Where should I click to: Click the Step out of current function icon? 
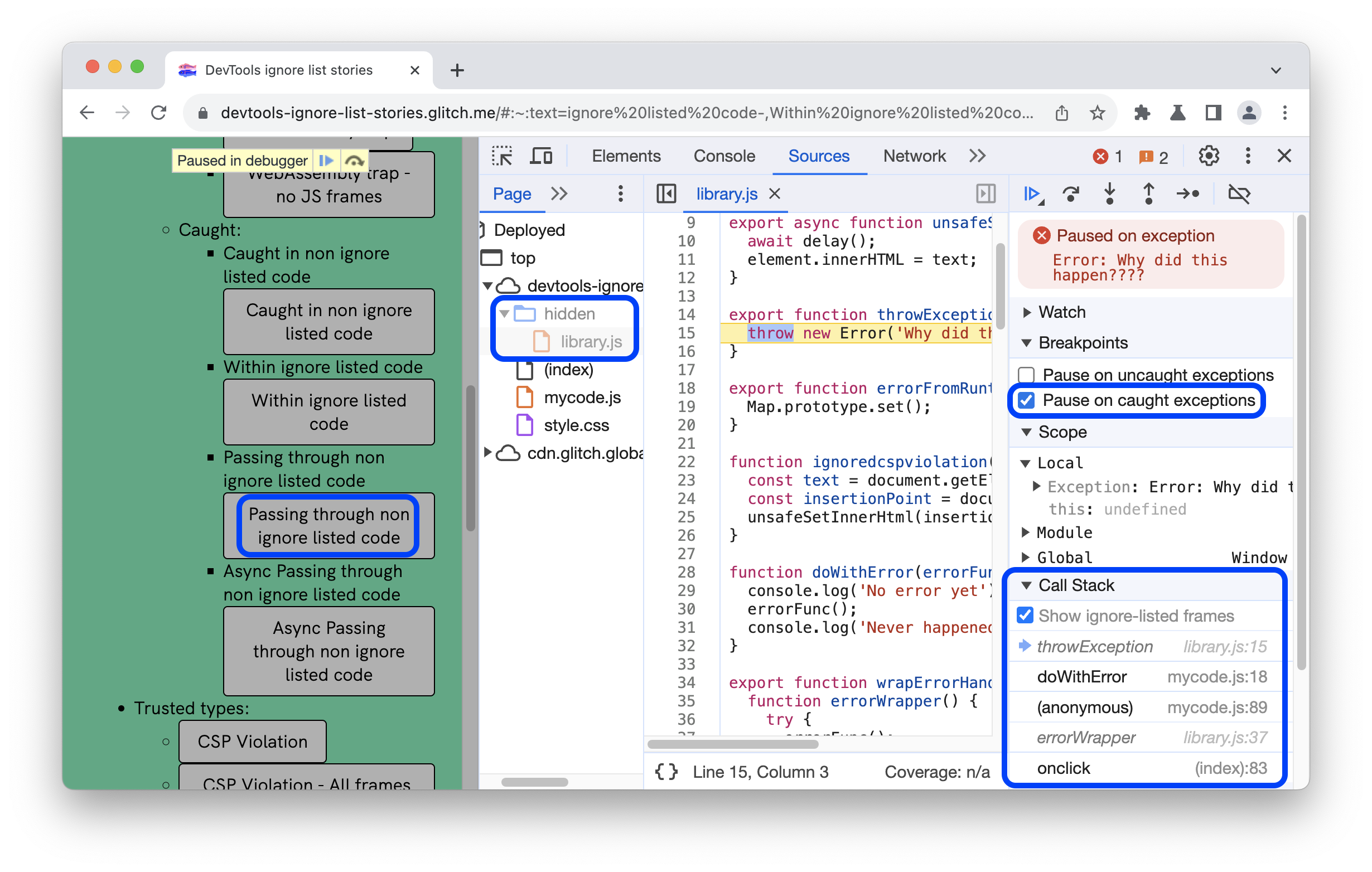pyautogui.click(x=1150, y=194)
